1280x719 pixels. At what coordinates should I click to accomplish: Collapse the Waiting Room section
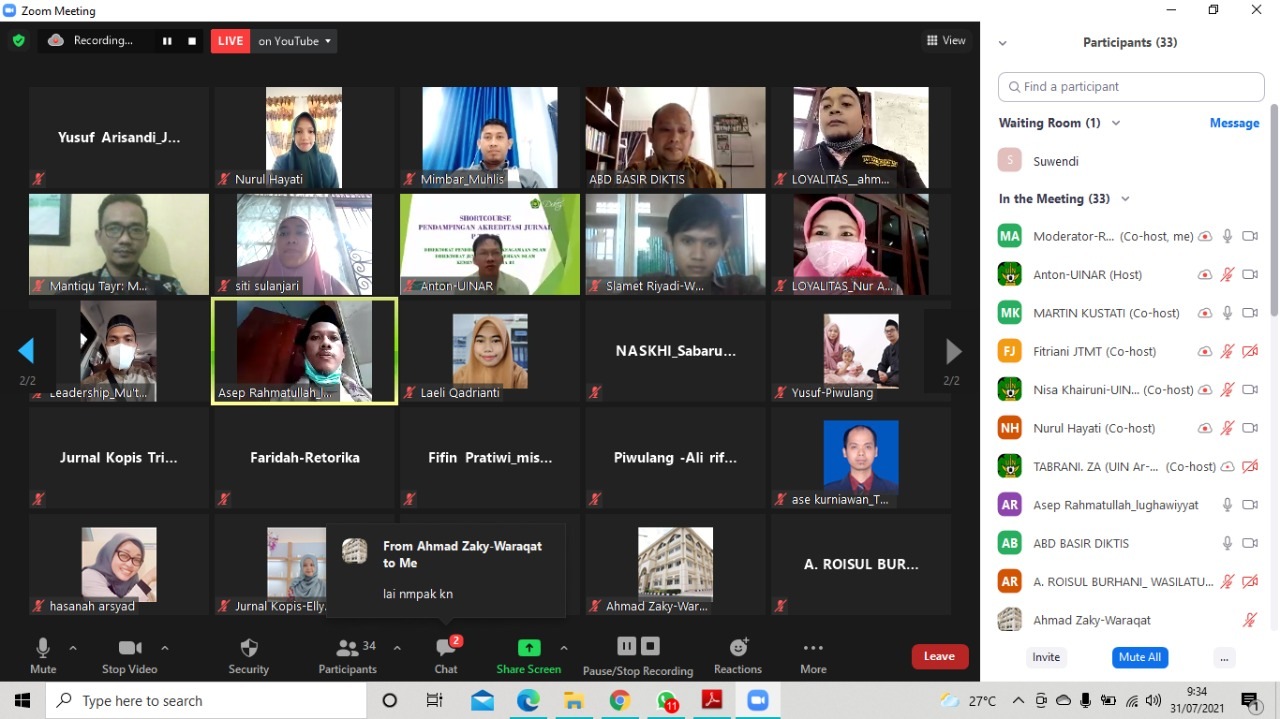click(x=1116, y=123)
